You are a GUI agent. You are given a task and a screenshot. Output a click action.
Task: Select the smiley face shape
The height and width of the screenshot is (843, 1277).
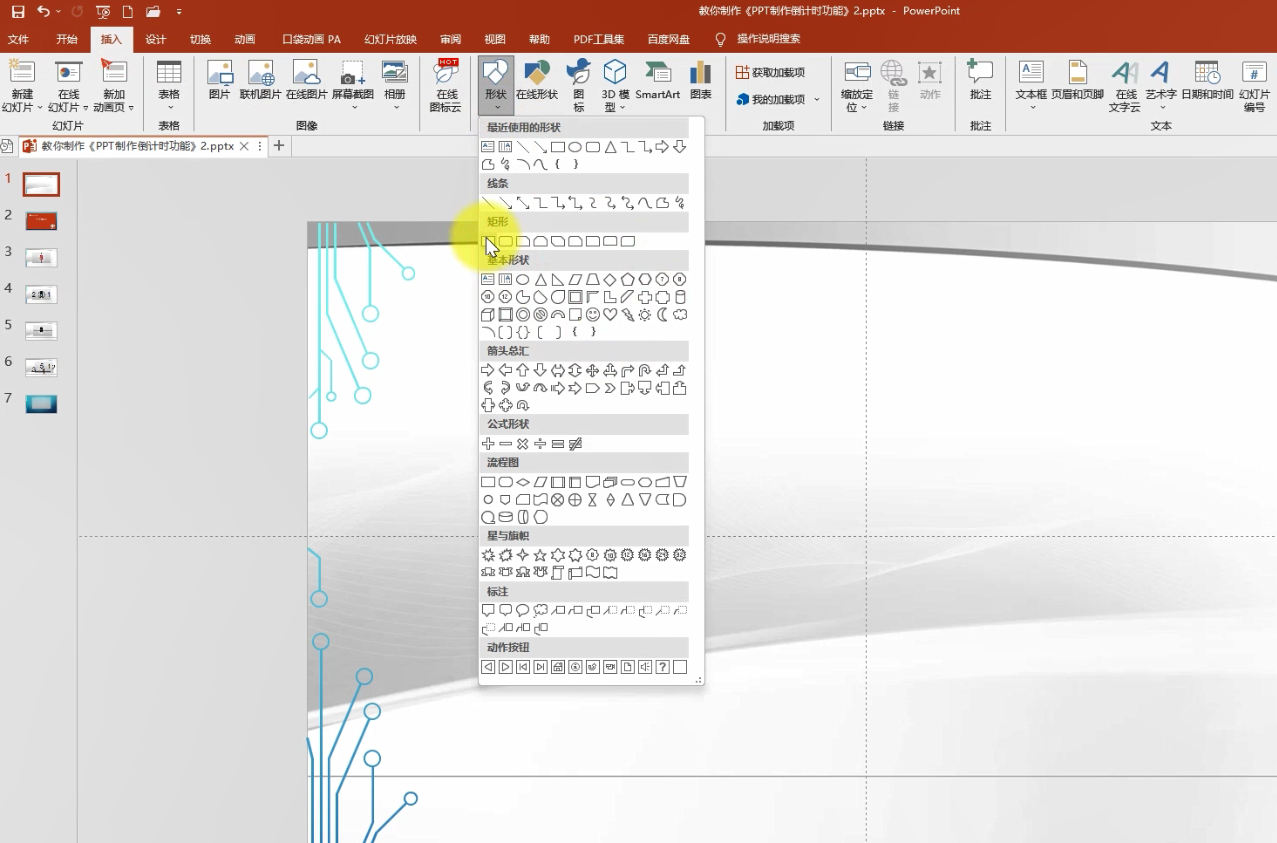[593, 315]
